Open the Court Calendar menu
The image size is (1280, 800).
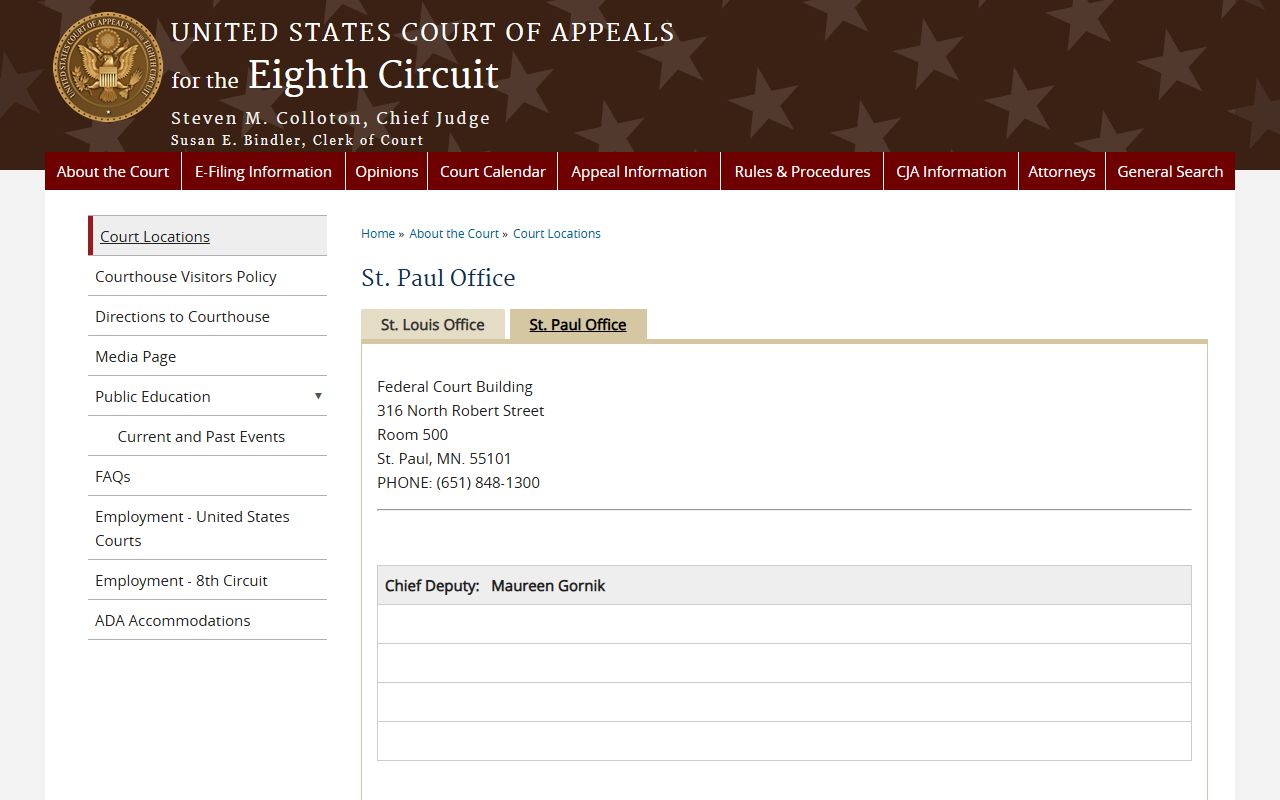point(492,171)
